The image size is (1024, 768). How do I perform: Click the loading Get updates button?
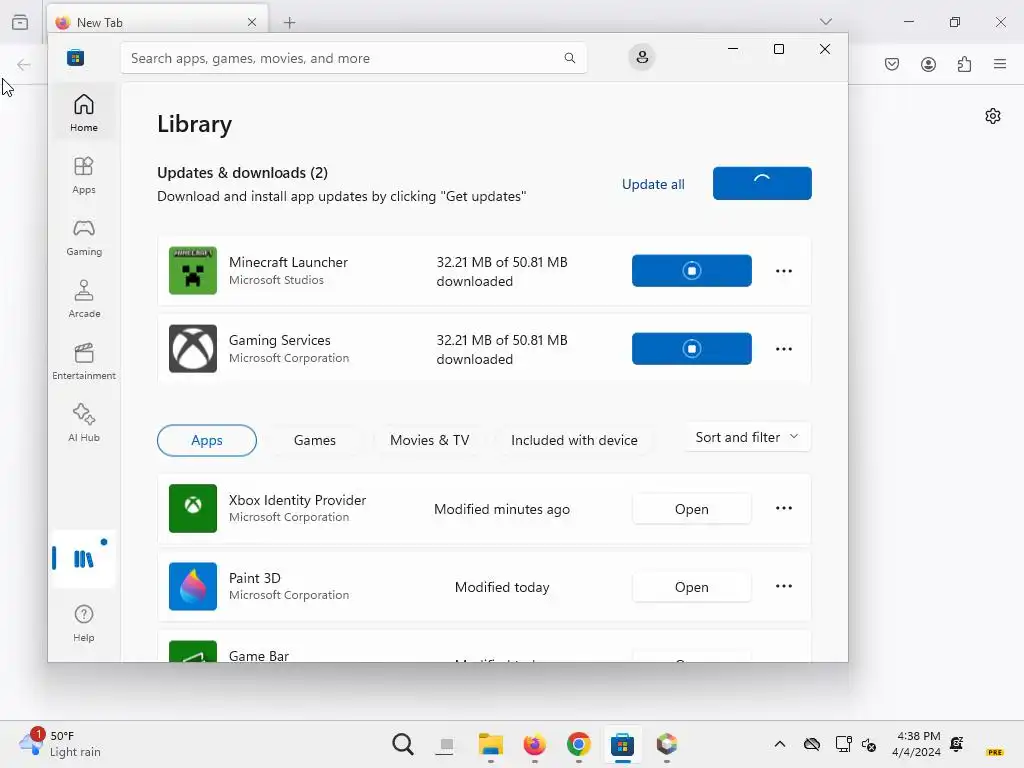click(x=762, y=184)
